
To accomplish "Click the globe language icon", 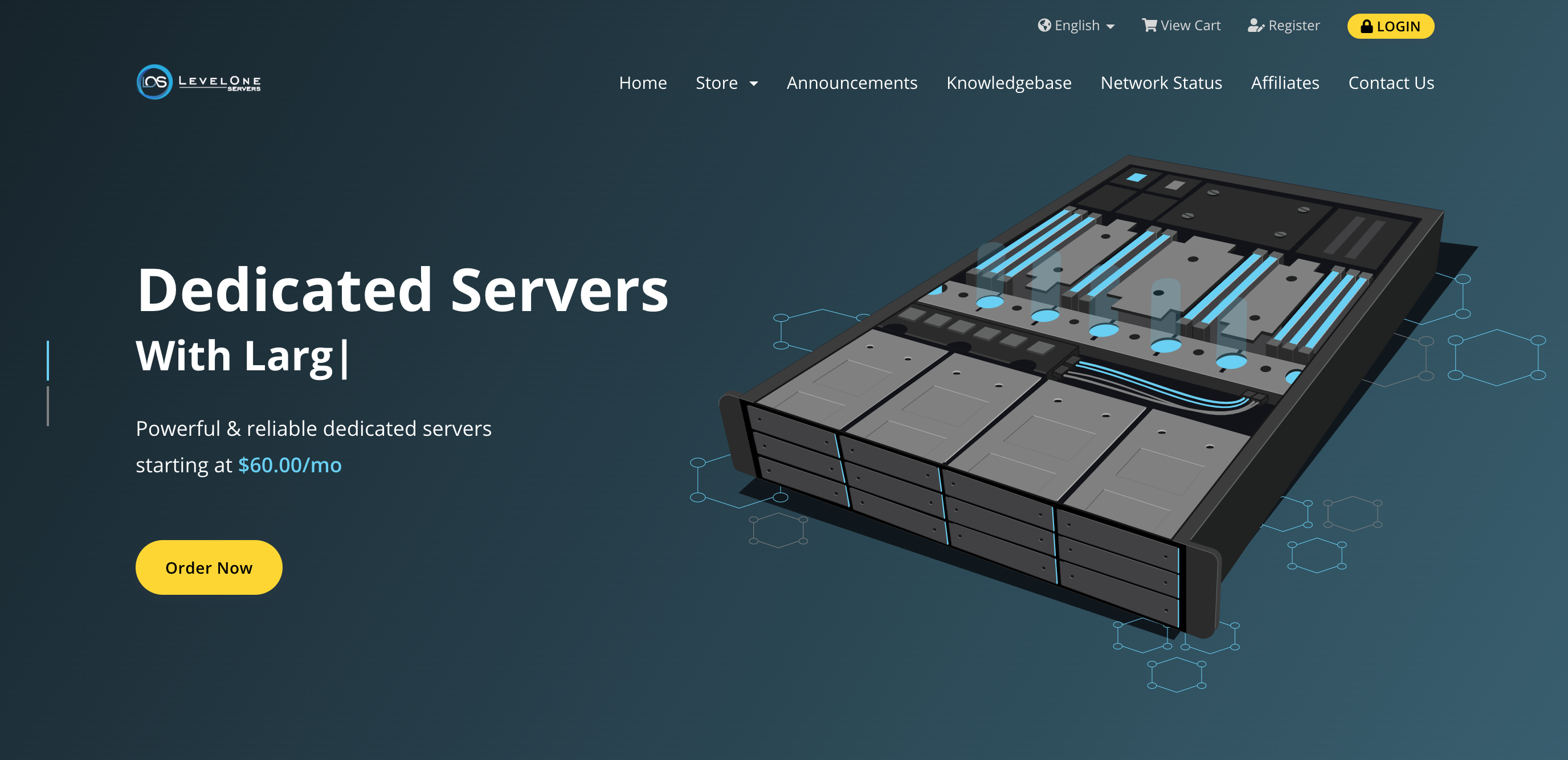I will pyautogui.click(x=1044, y=25).
